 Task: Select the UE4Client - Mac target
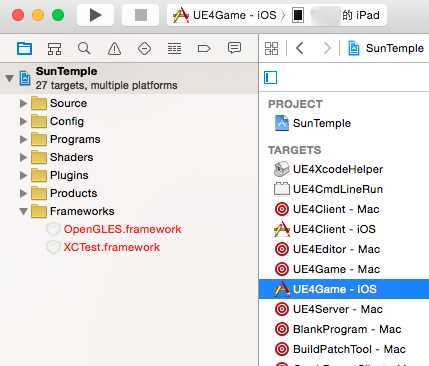tap(344, 209)
